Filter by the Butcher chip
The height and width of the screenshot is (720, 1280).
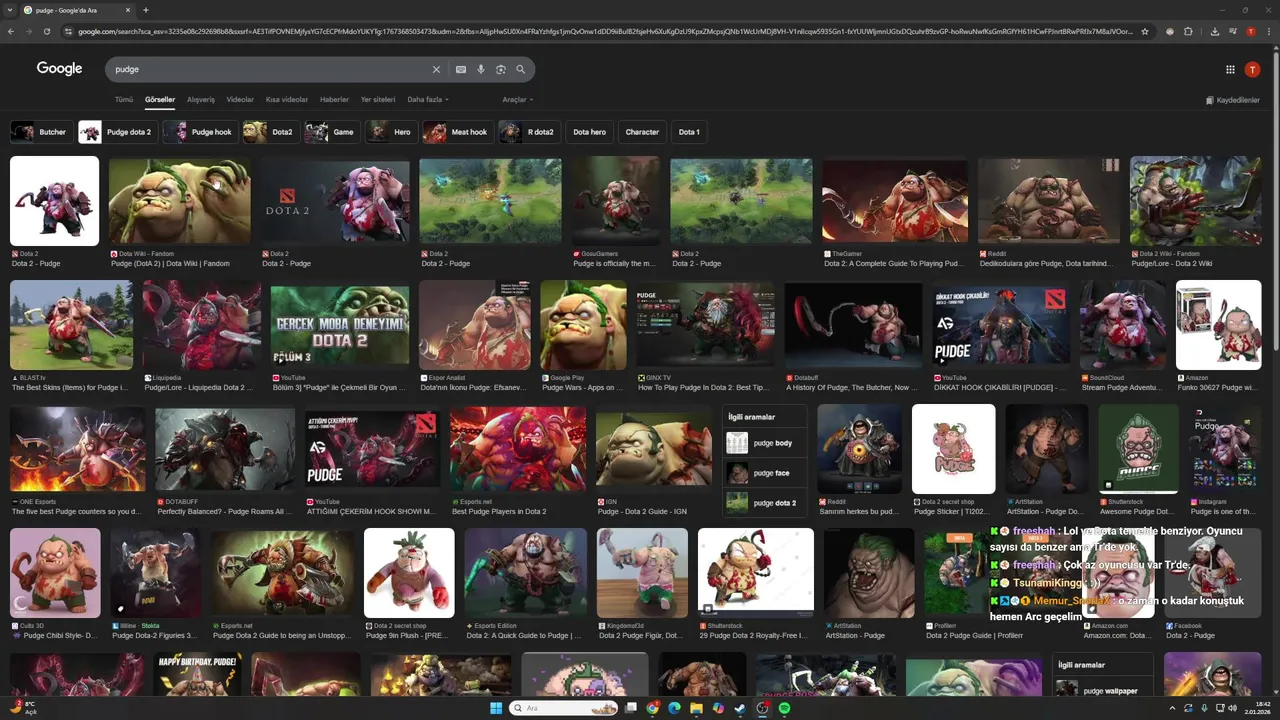[x=41, y=132]
